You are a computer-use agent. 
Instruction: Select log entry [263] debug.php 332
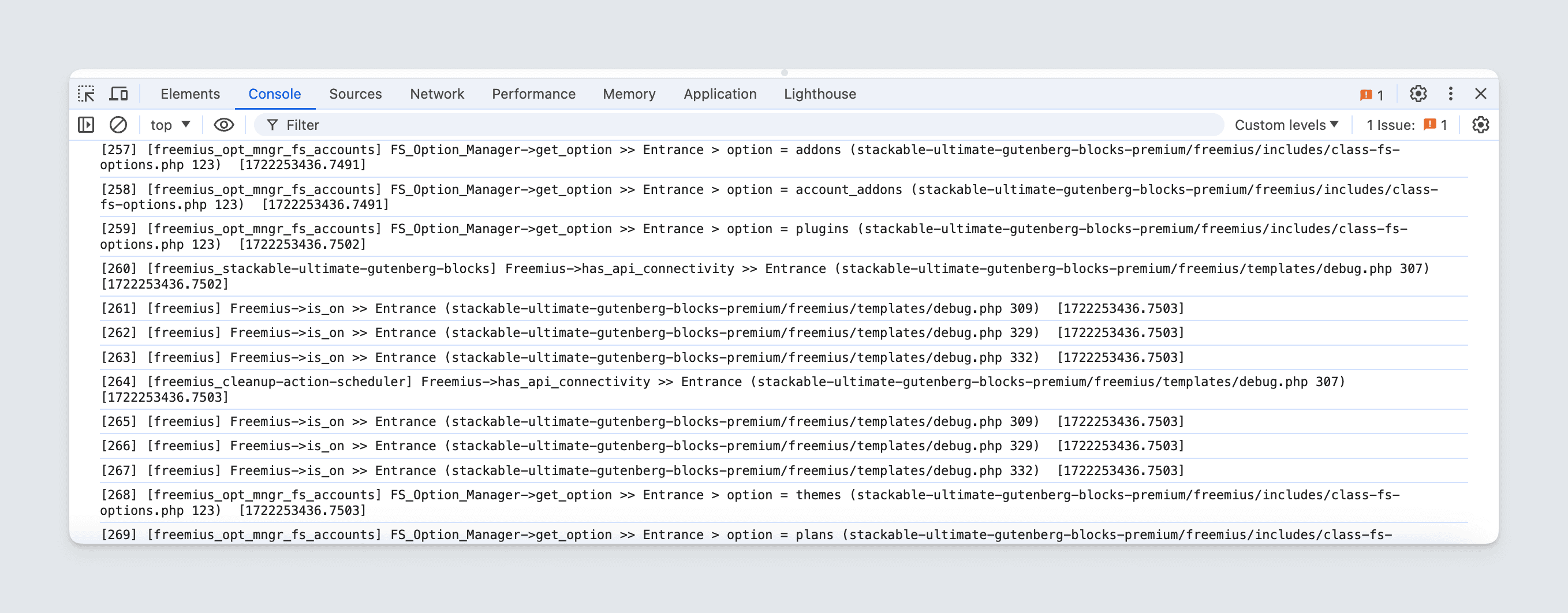pyautogui.click(x=784, y=357)
